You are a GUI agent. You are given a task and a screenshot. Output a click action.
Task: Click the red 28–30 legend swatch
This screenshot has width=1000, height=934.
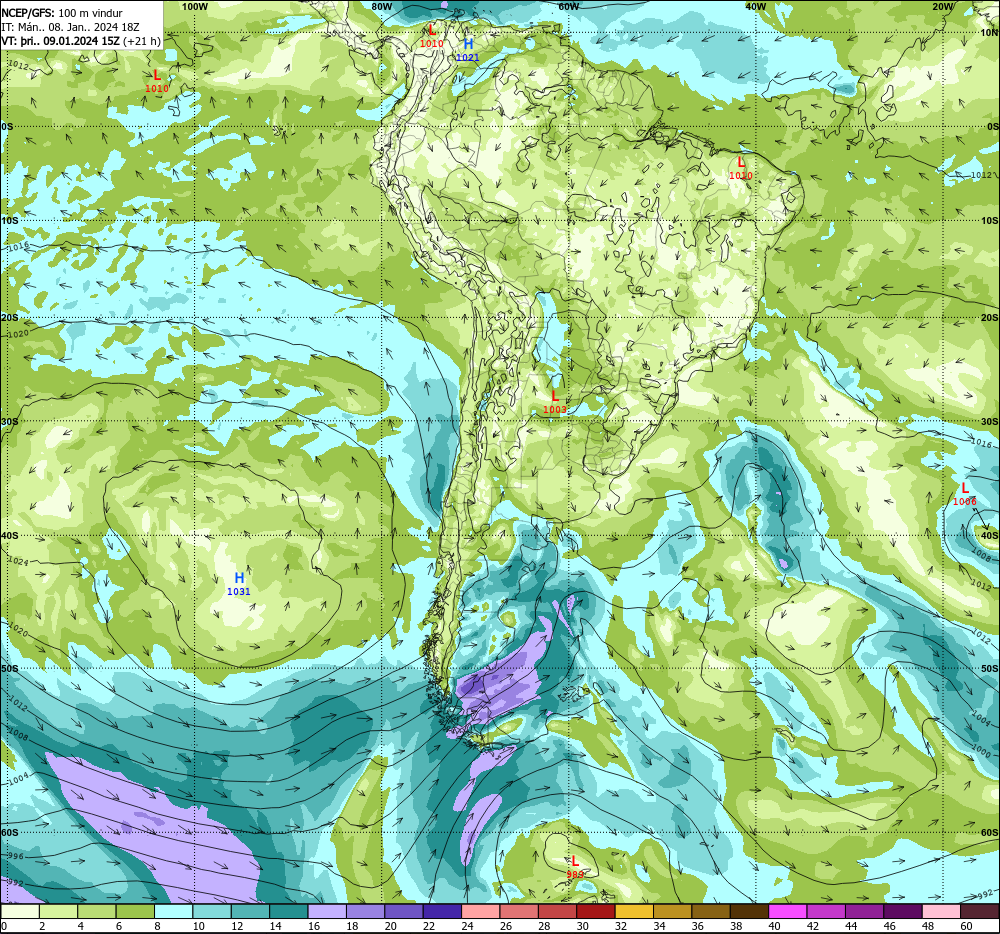point(557,911)
